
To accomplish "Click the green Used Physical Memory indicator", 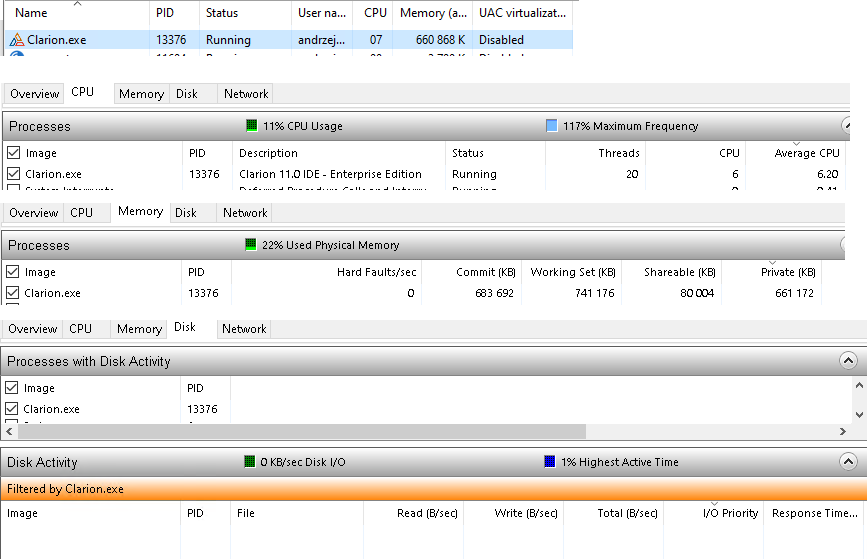I will tap(251, 245).
